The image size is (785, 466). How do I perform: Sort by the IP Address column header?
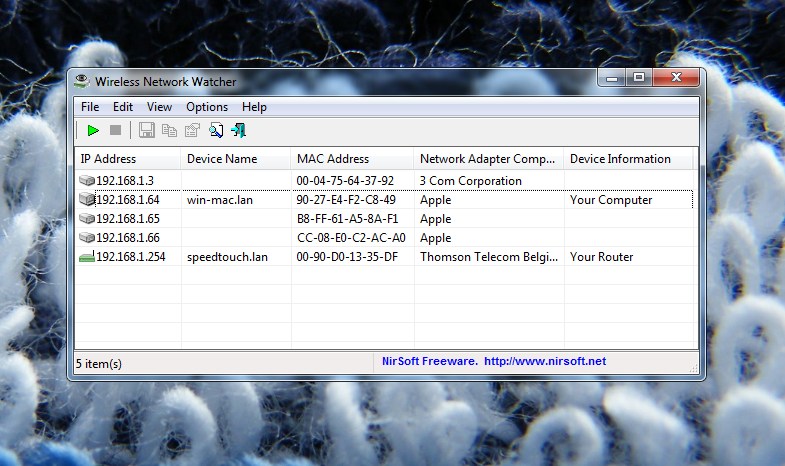pyautogui.click(x=127, y=159)
